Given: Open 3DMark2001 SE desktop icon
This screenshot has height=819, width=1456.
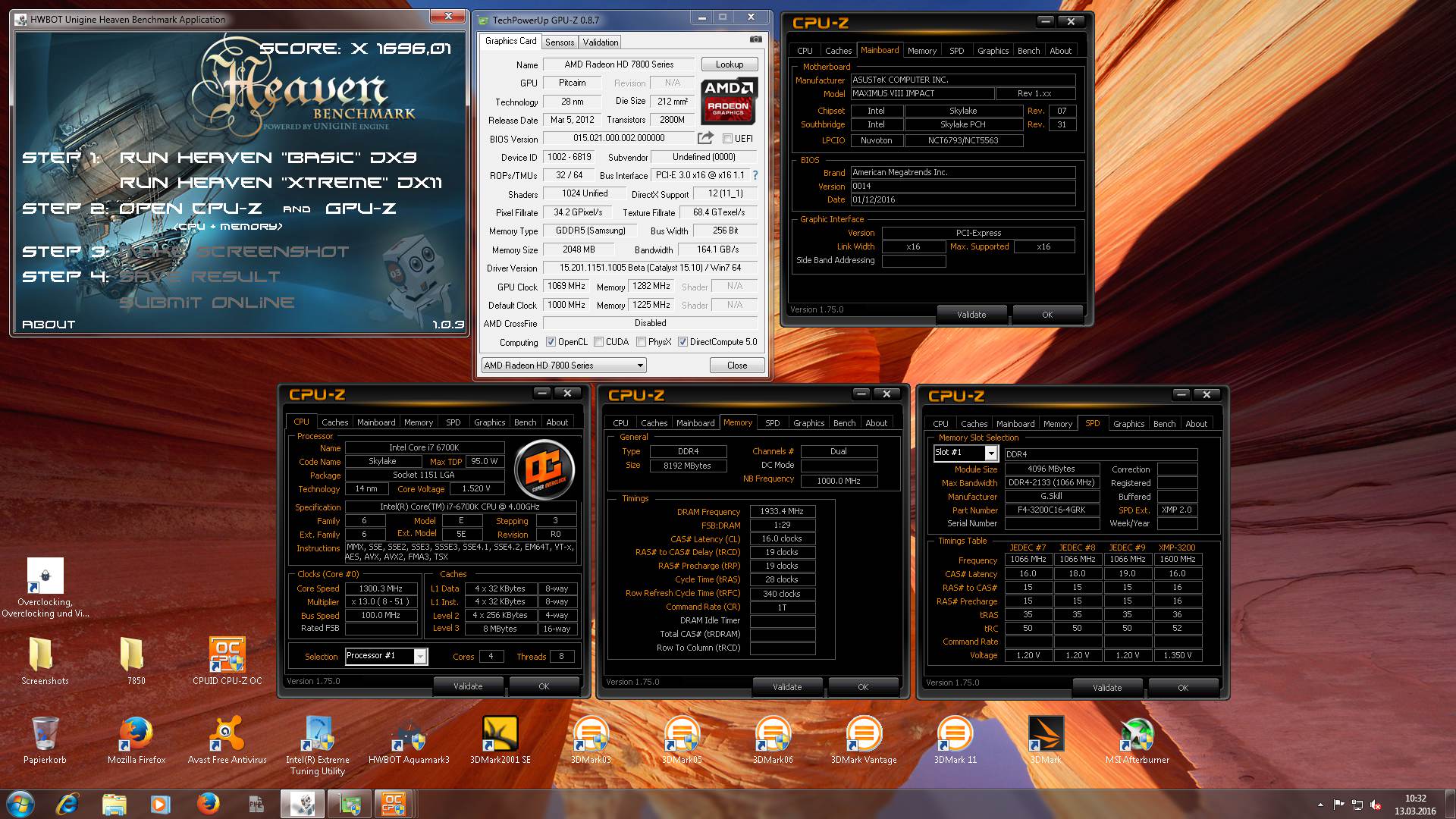Looking at the screenshot, I should 500,741.
